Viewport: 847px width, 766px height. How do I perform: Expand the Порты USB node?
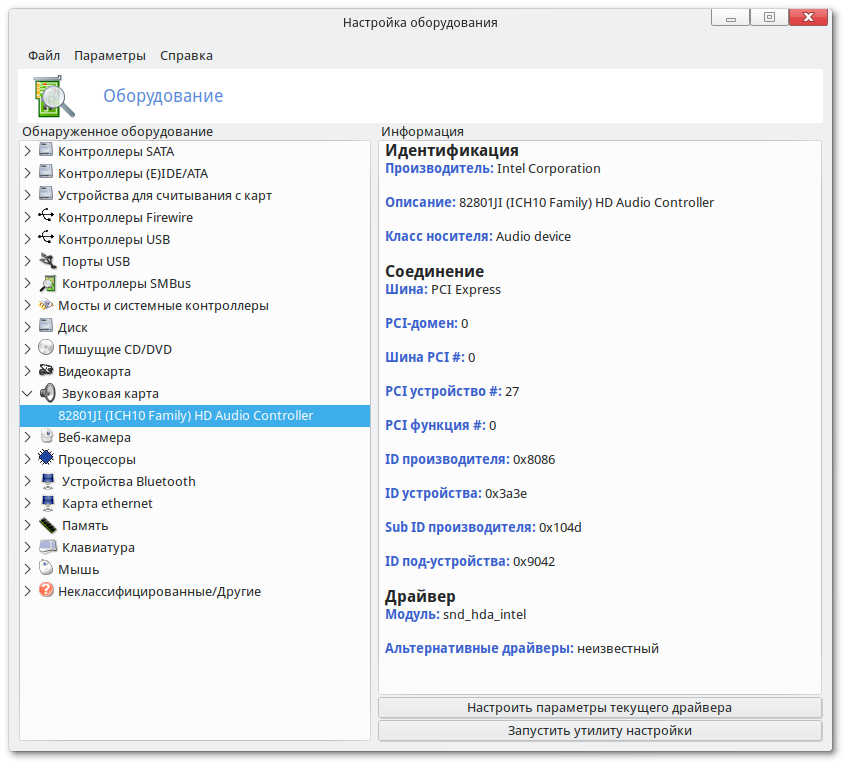(x=28, y=261)
